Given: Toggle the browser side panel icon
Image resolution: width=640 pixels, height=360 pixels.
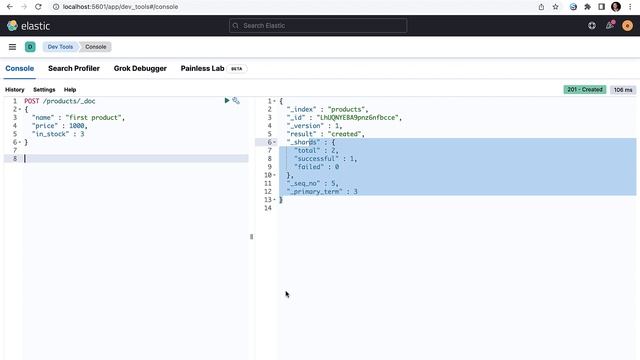Looking at the screenshot, I should point(601,7).
